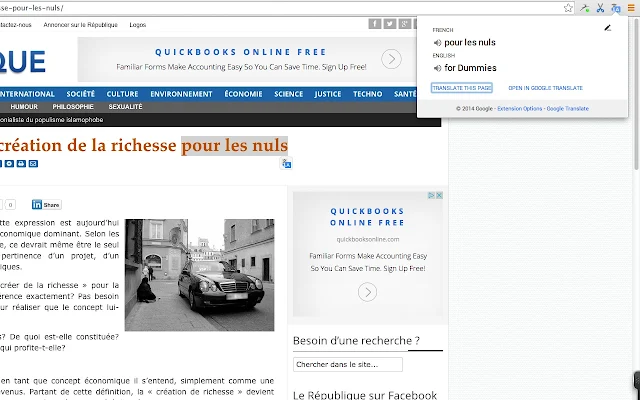Viewport: 640px width, 400px height.
Task: Open the Techno section
Action: point(367,94)
